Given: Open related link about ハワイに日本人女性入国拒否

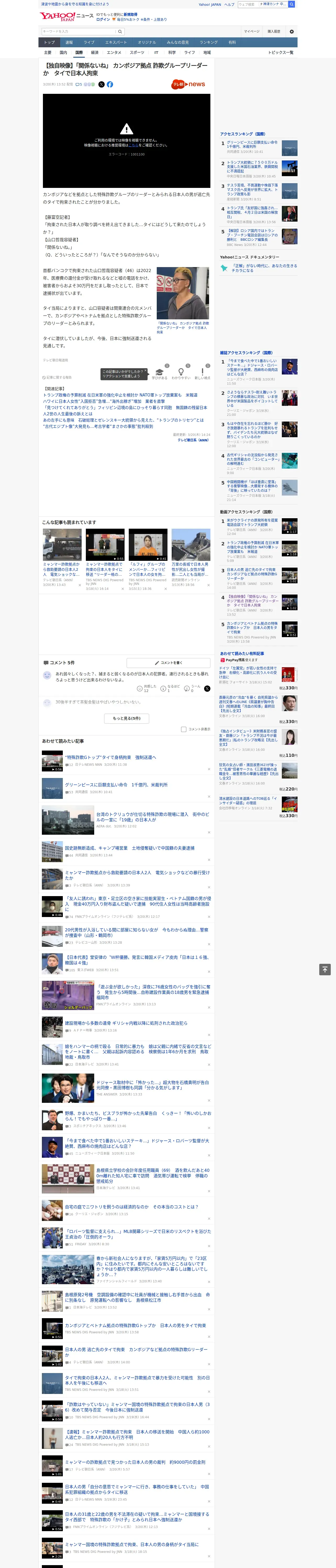Looking at the screenshot, I should 104,401.
